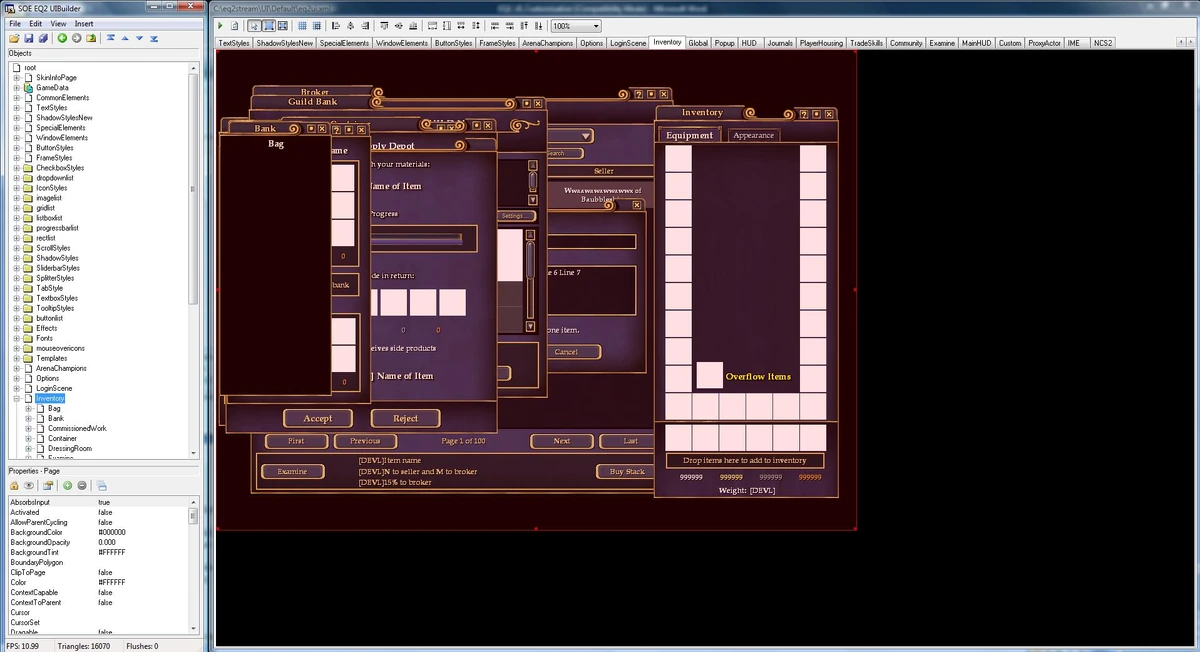
Task: Select the green Preview play icon
Action: coord(219,25)
